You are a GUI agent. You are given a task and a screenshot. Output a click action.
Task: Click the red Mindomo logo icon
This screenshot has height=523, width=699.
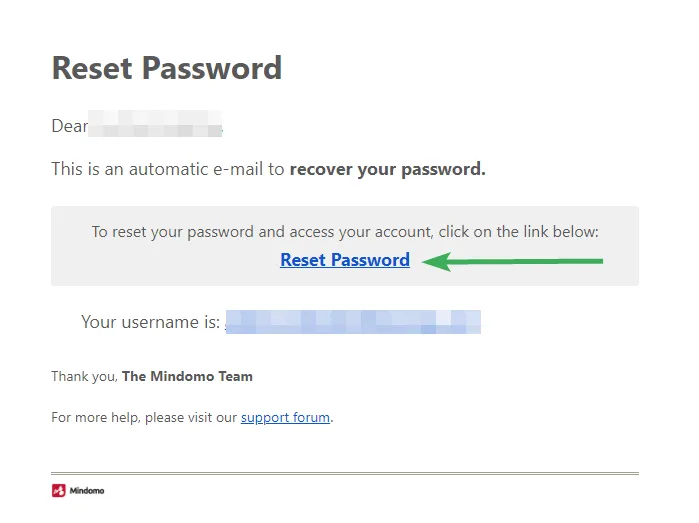coord(58,491)
